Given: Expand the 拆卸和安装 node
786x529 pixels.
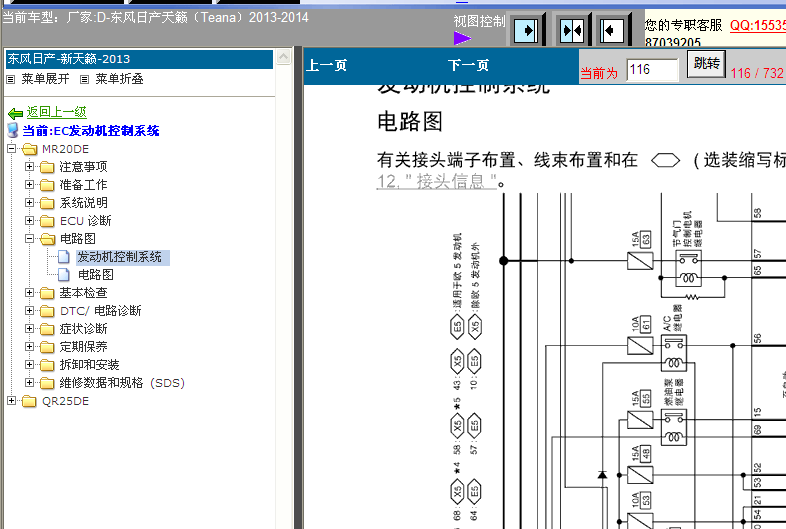Looking at the screenshot, I should (30, 365).
